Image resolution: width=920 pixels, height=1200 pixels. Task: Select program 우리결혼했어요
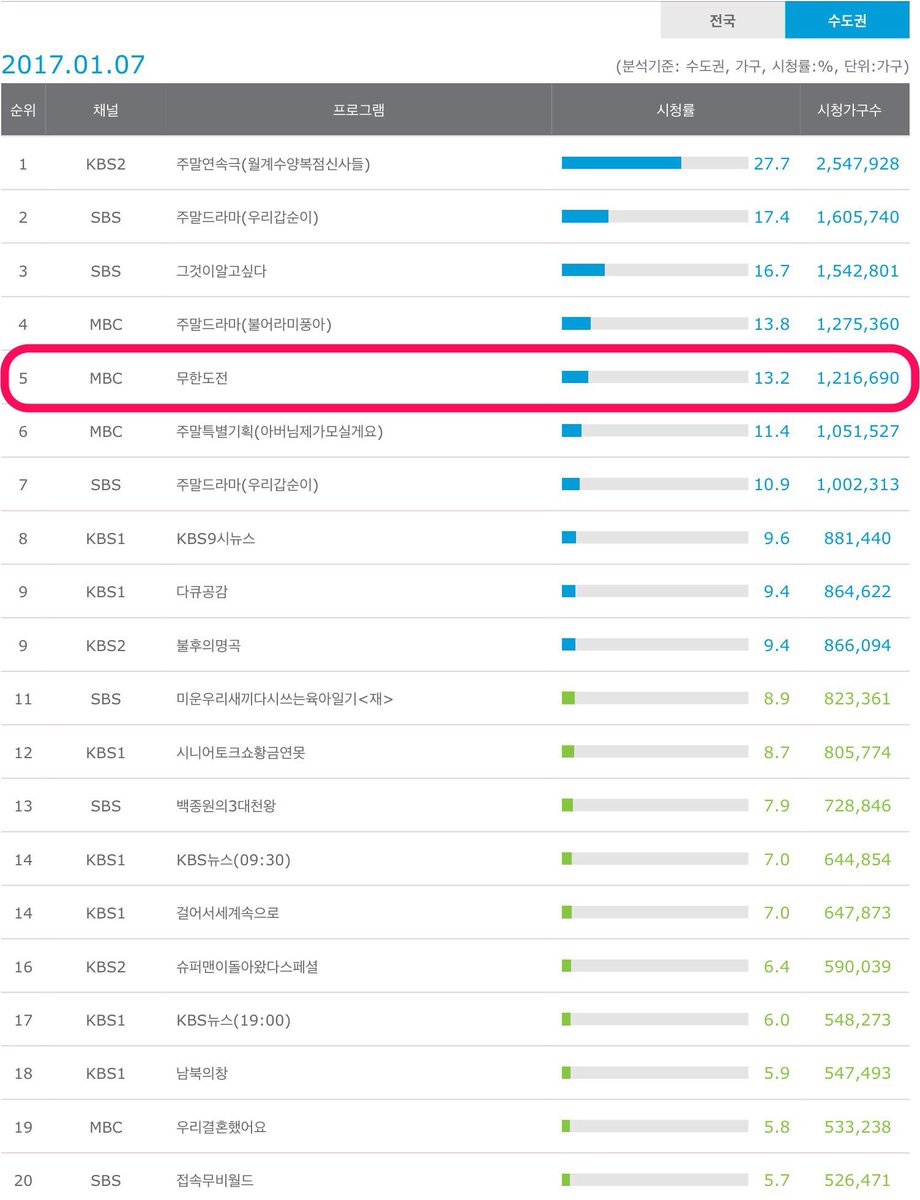[x=221, y=1127]
